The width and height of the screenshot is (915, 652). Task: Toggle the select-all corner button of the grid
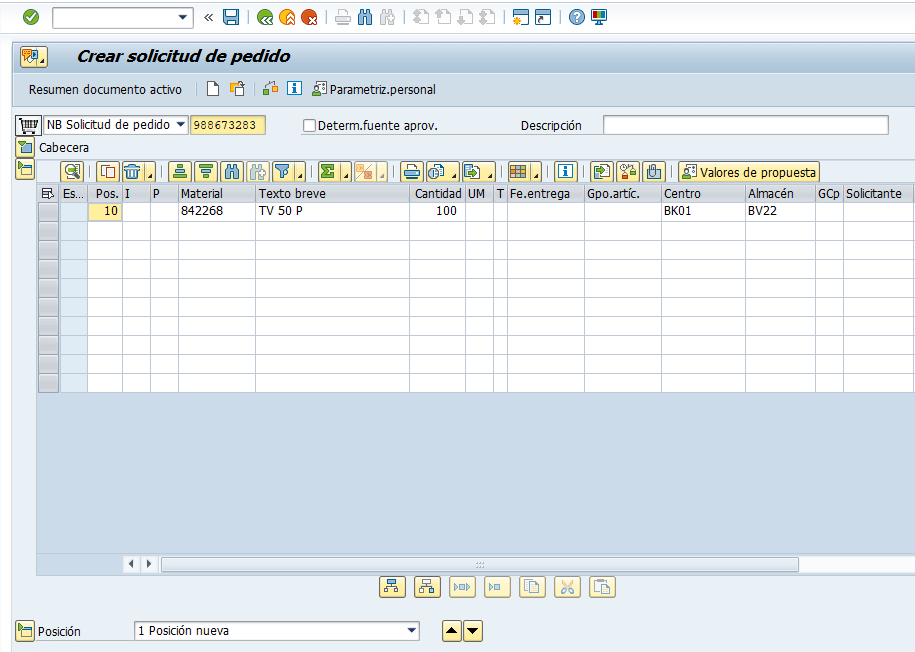point(48,193)
